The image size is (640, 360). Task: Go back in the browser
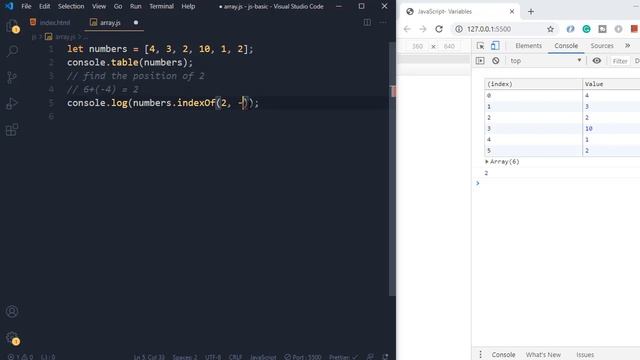click(407, 29)
